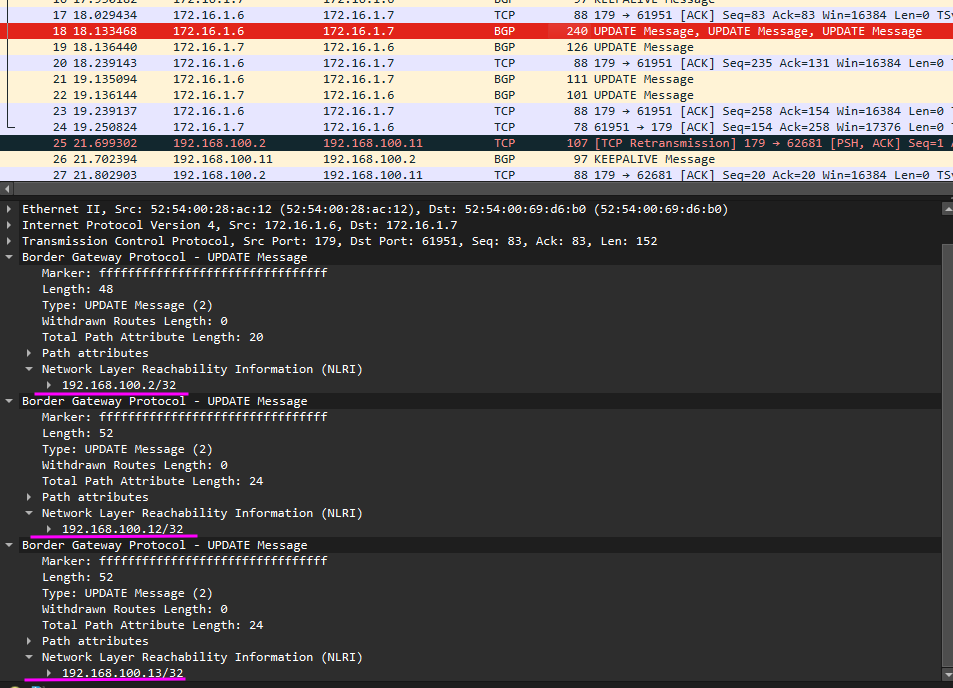Expand the Internet Protocol Version 4 layer
Image resolution: width=953 pixels, height=688 pixels.
pyautogui.click(x=9, y=225)
